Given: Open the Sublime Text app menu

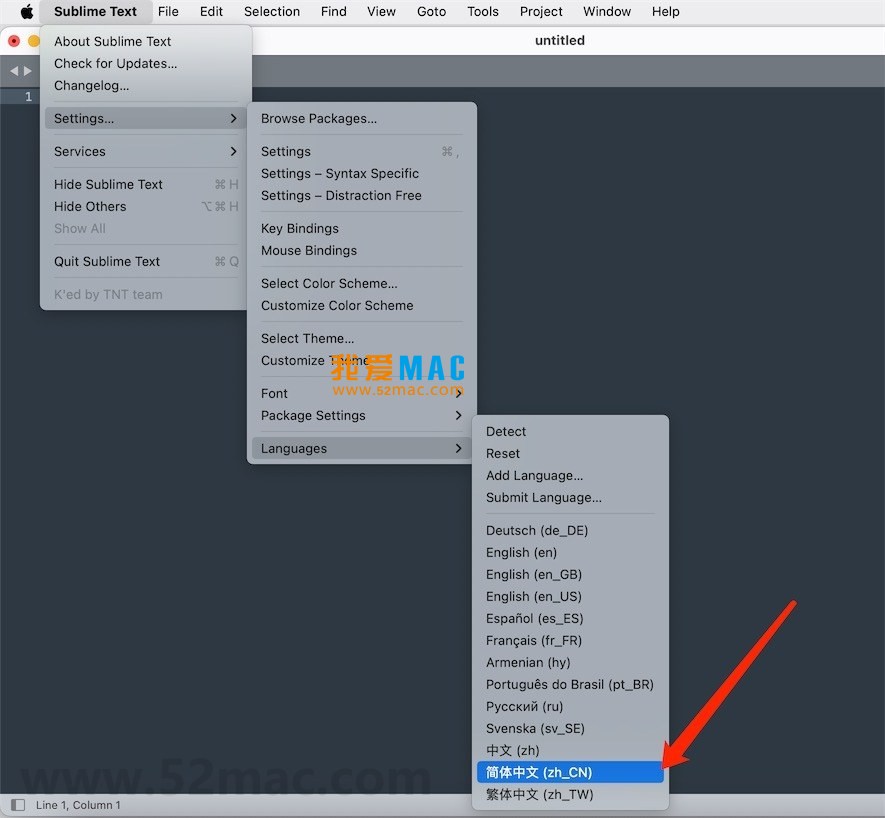Looking at the screenshot, I should pos(95,11).
